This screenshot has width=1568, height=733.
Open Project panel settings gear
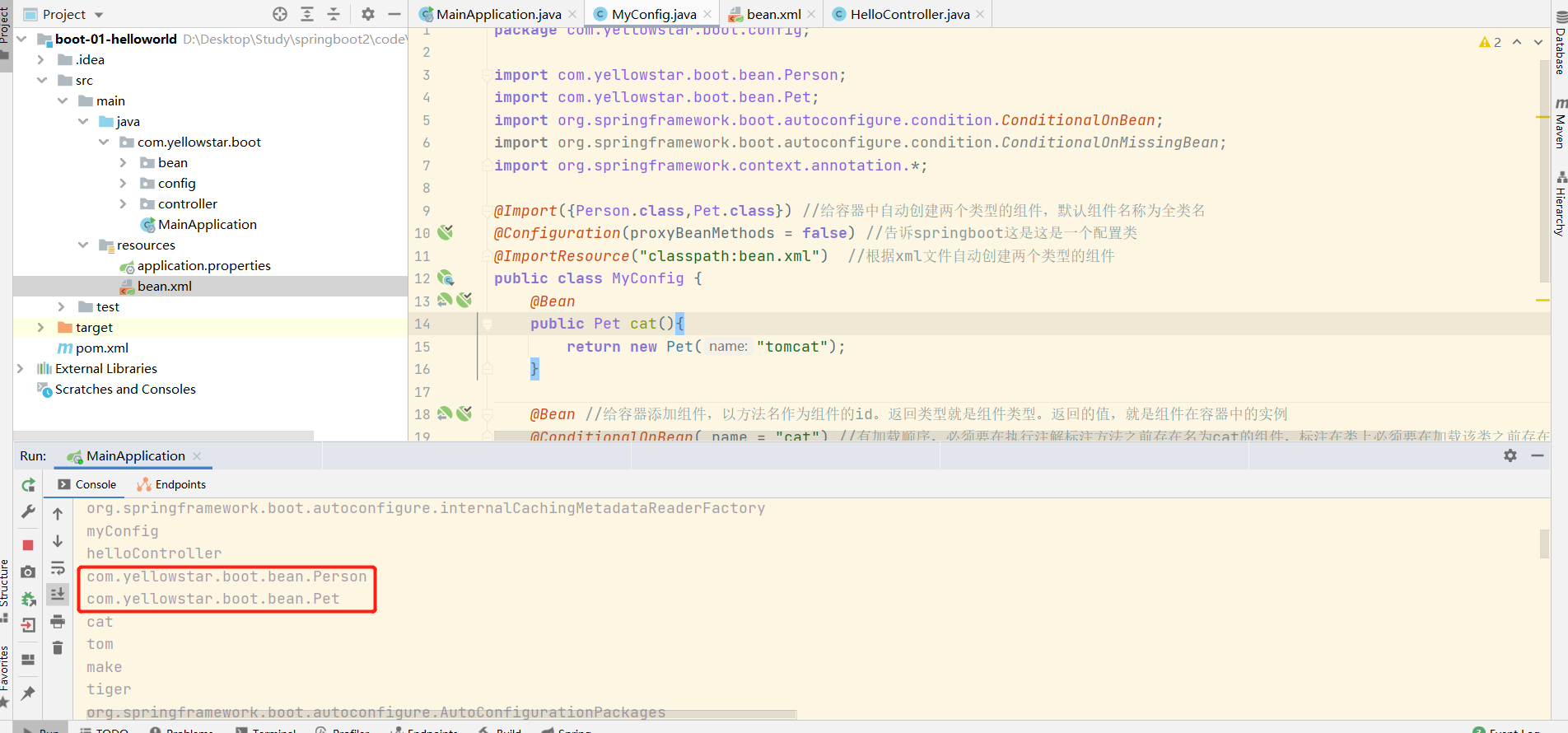coord(368,14)
